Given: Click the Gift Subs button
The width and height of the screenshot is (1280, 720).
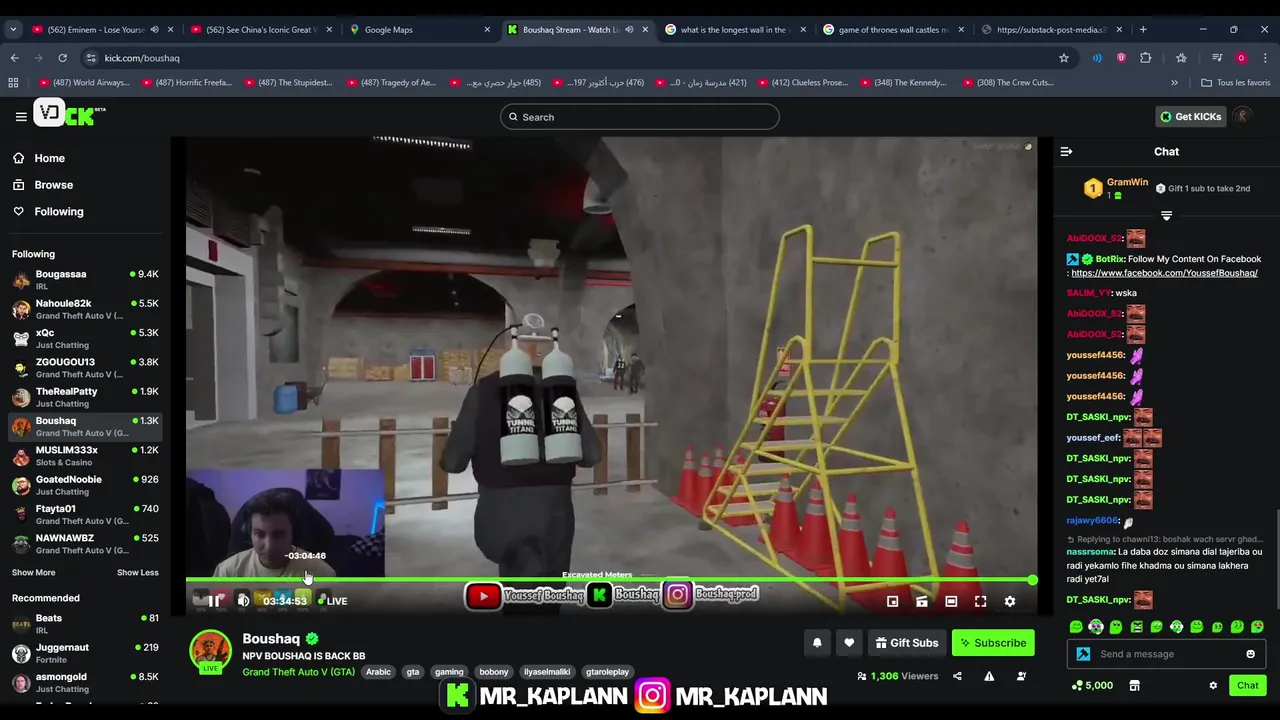Looking at the screenshot, I should [906, 643].
